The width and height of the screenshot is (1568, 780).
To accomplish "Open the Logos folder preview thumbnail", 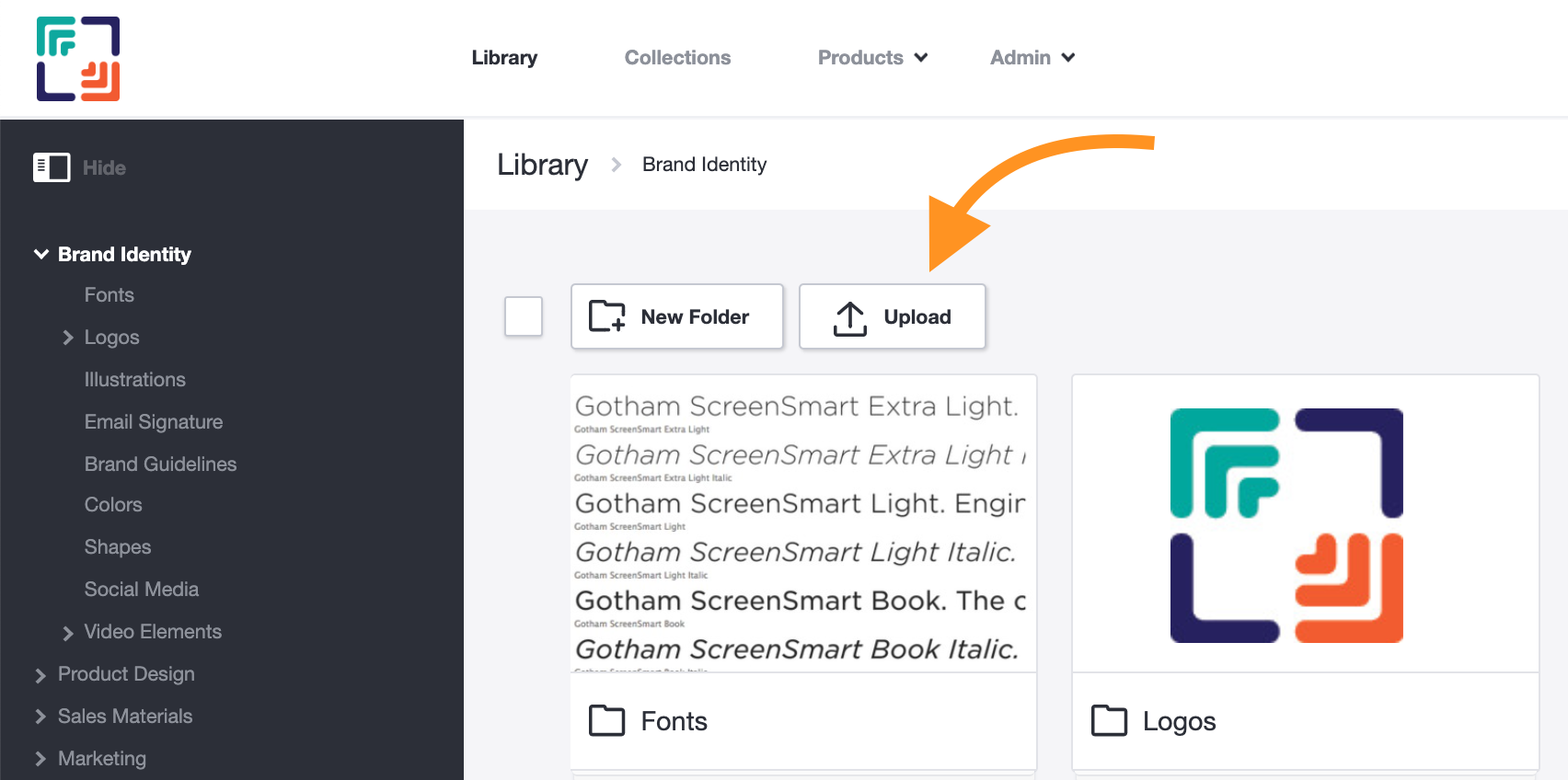I will pos(1305,523).
